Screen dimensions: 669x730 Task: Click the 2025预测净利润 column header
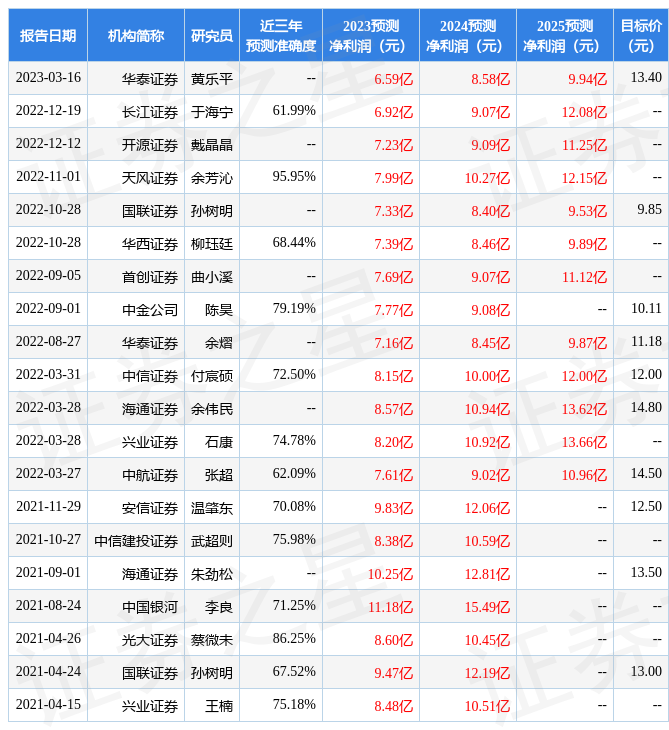click(x=565, y=35)
